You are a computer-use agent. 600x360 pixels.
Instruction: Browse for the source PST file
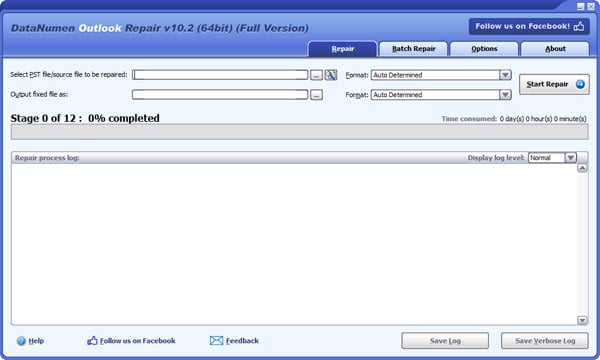point(316,75)
